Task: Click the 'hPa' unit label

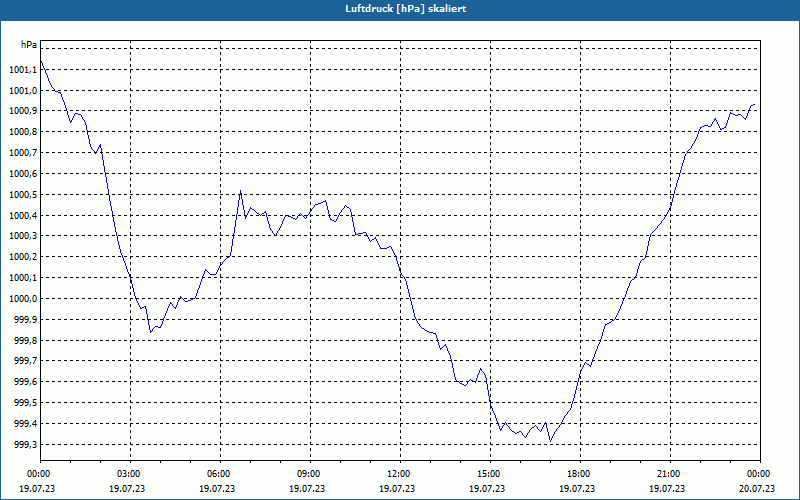Action: pos(29,45)
